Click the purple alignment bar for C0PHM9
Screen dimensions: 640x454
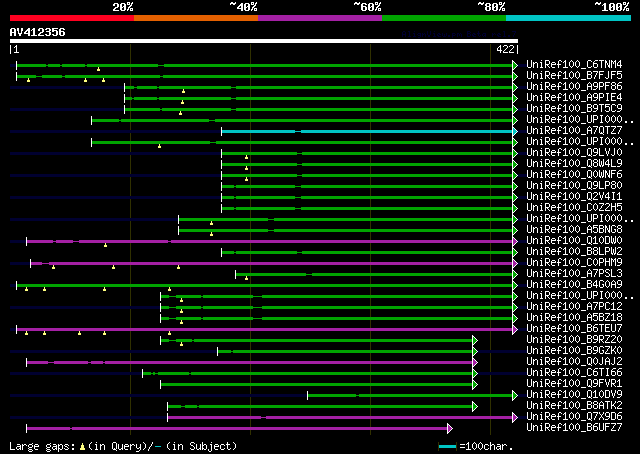coord(271,263)
